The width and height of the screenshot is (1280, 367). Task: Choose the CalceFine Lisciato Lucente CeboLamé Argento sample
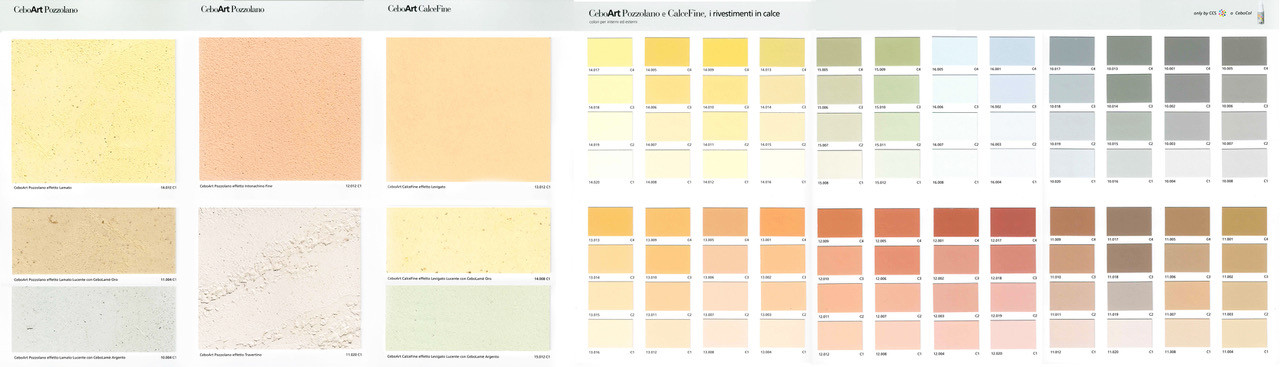point(468,319)
